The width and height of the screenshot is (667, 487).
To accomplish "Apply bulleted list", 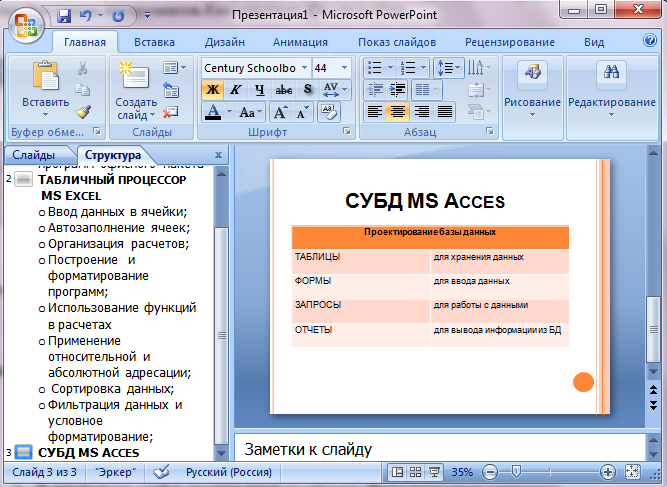I will (374, 67).
